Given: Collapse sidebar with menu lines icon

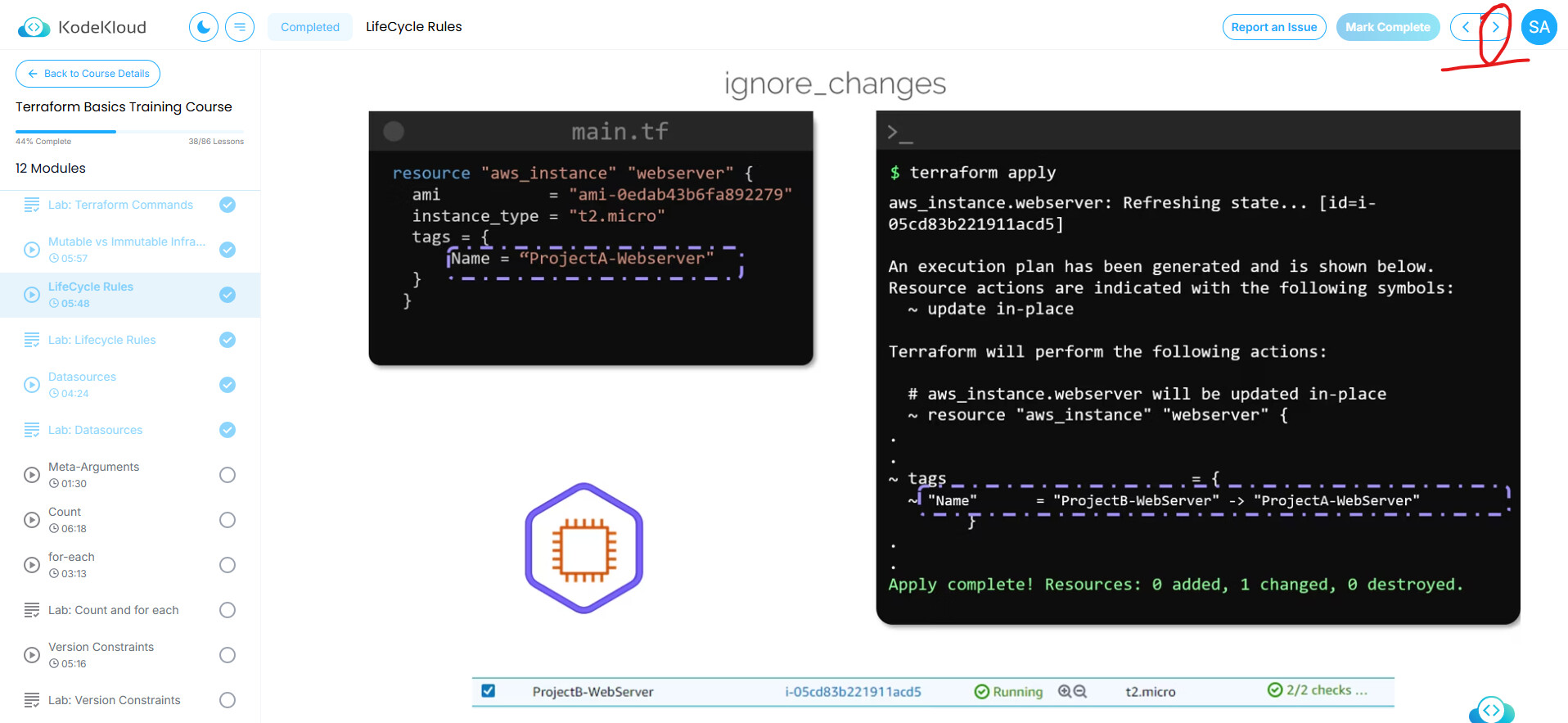Looking at the screenshot, I should (240, 27).
